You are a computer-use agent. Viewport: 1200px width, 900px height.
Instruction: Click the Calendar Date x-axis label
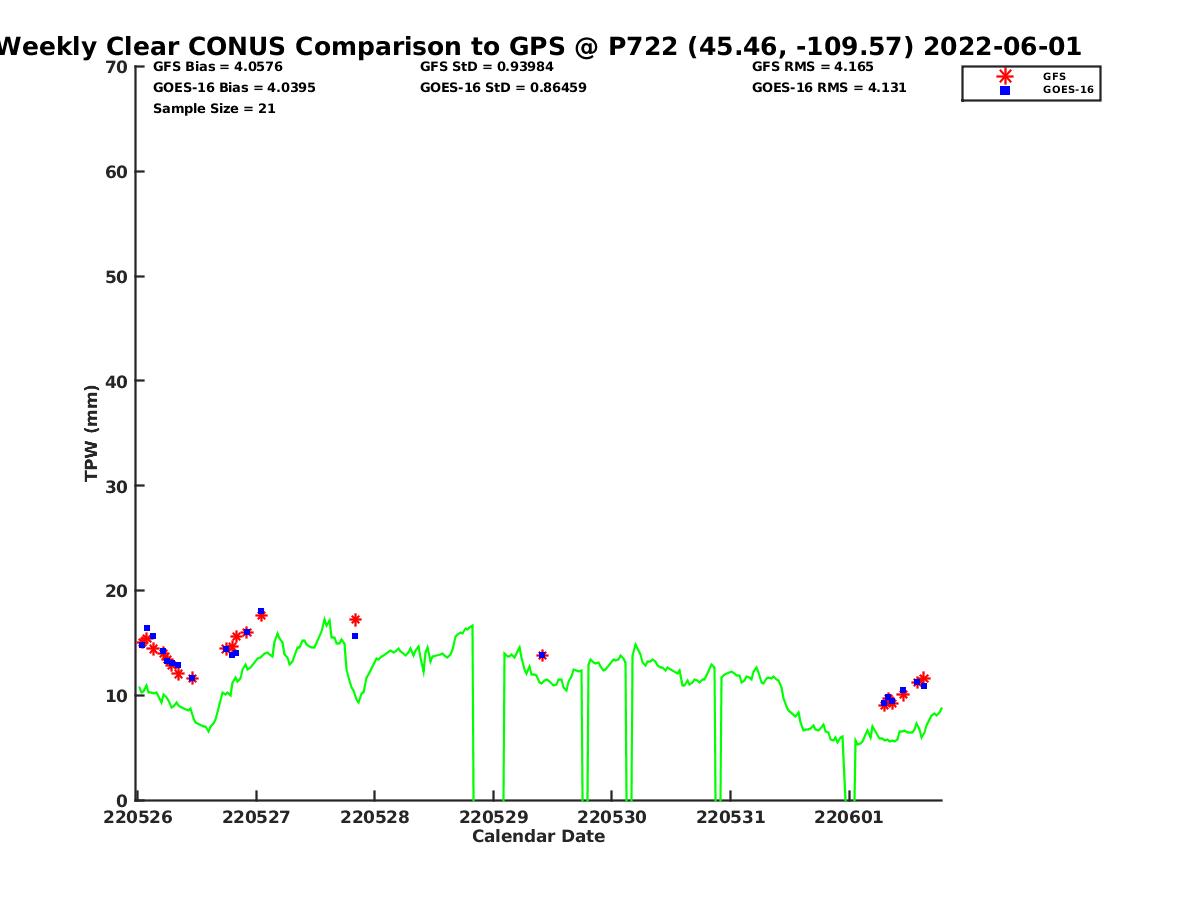click(538, 837)
